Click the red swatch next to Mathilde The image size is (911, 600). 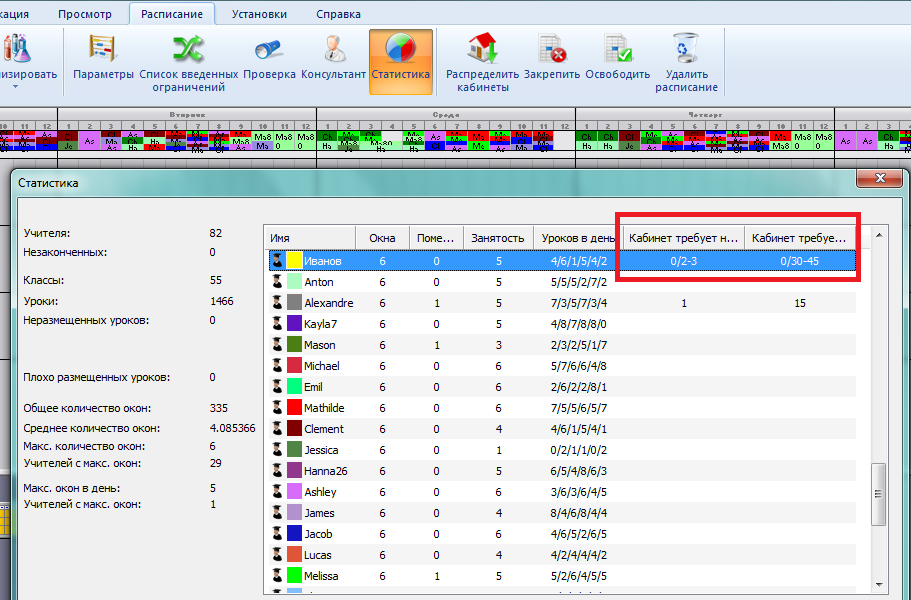pos(295,408)
